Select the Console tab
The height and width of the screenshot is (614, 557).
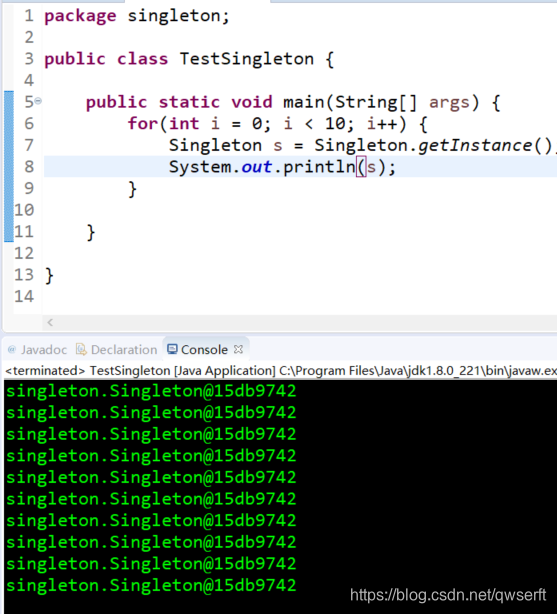click(204, 349)
